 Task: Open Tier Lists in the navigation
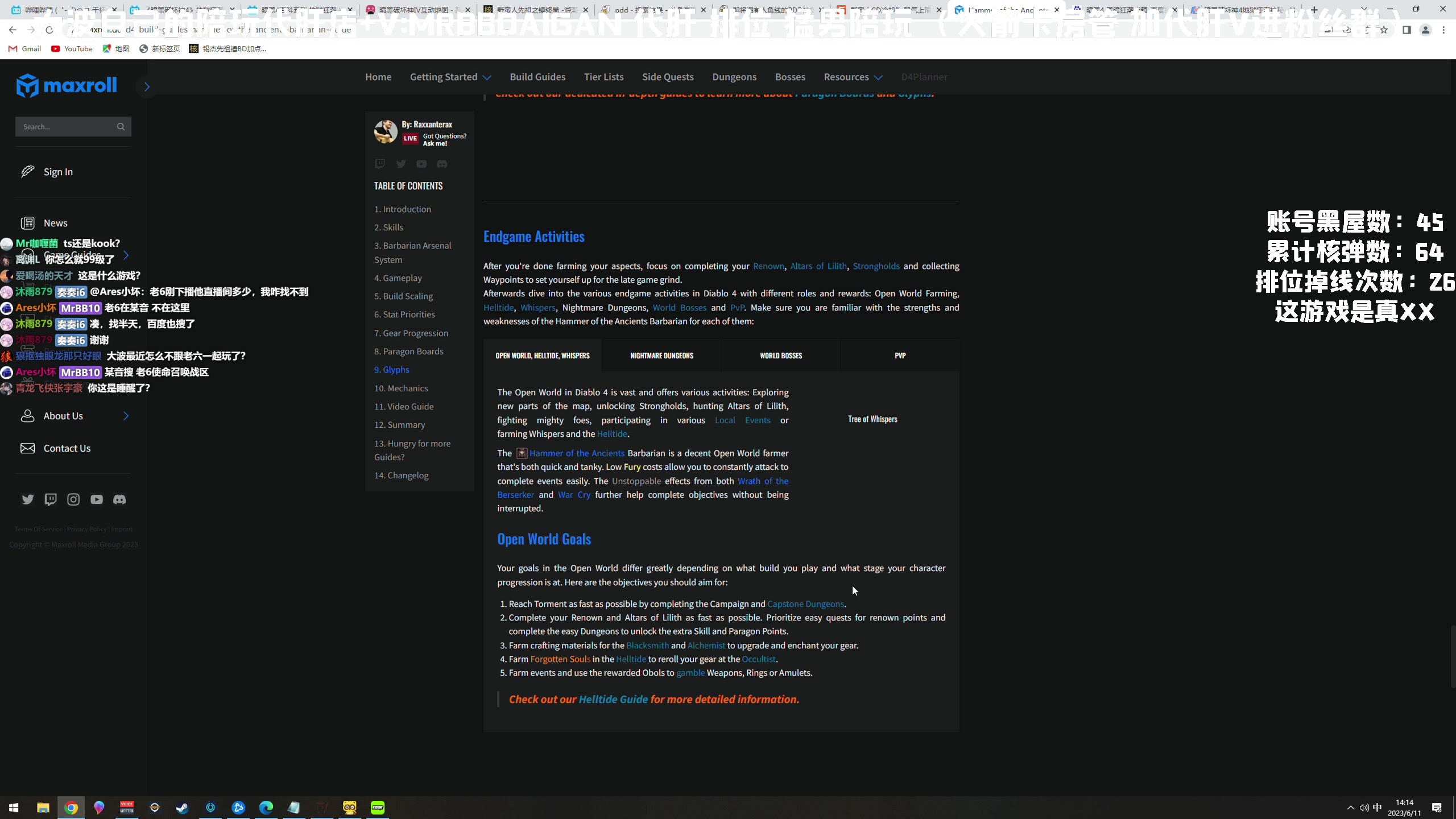pos(603,77)
